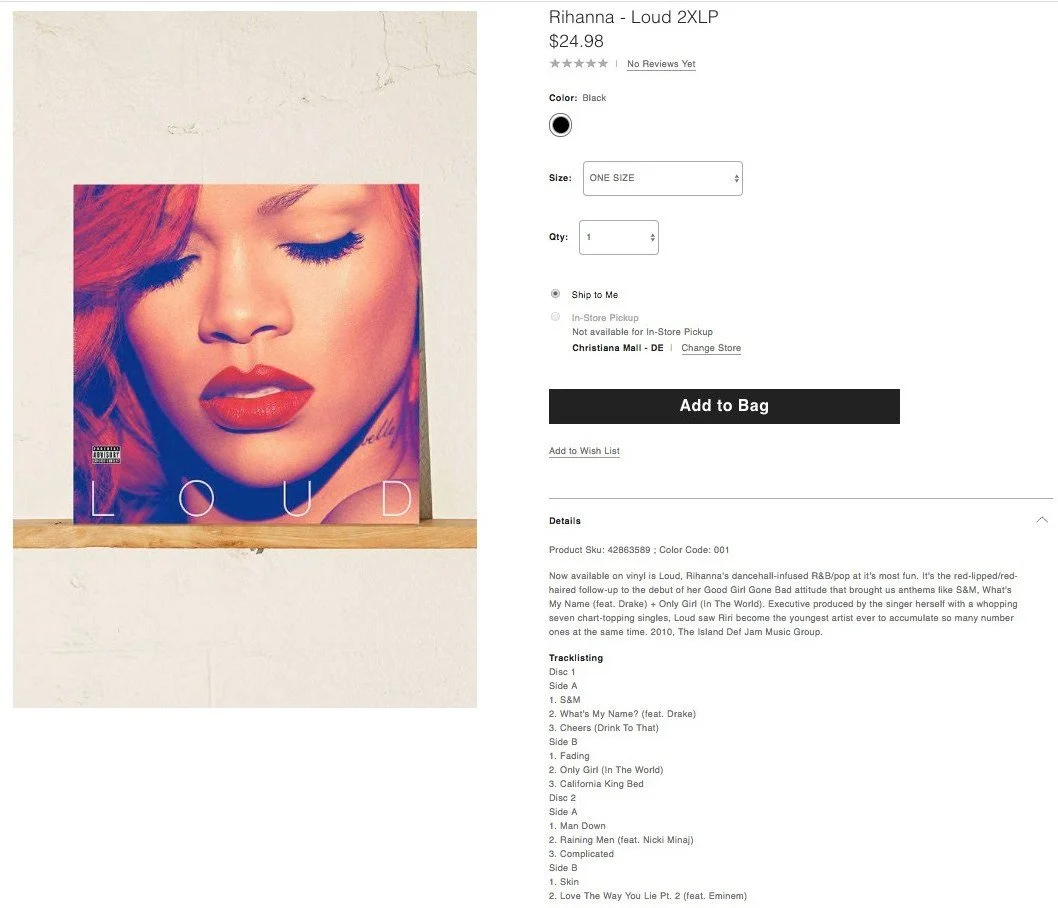Click the Add to Wish List link
The height and width of the screenshot is (908, 1058).
(x=584, y=451)
